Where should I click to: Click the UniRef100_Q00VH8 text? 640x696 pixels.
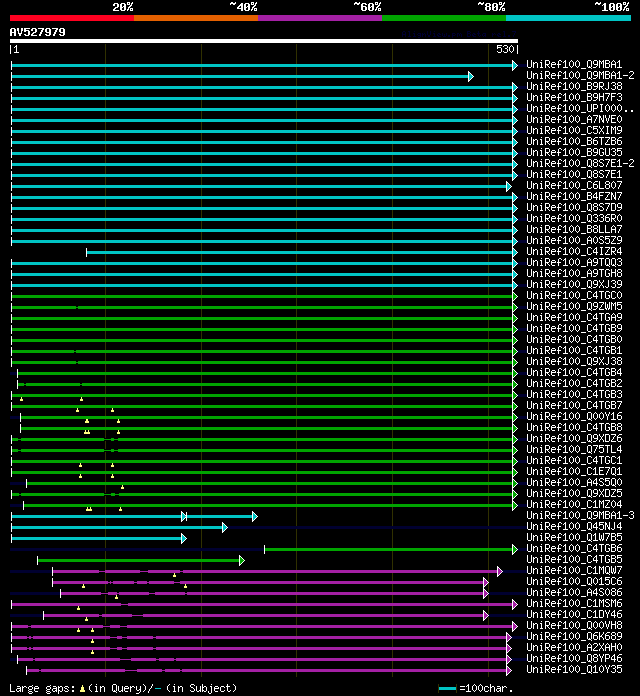pos(574,625)
